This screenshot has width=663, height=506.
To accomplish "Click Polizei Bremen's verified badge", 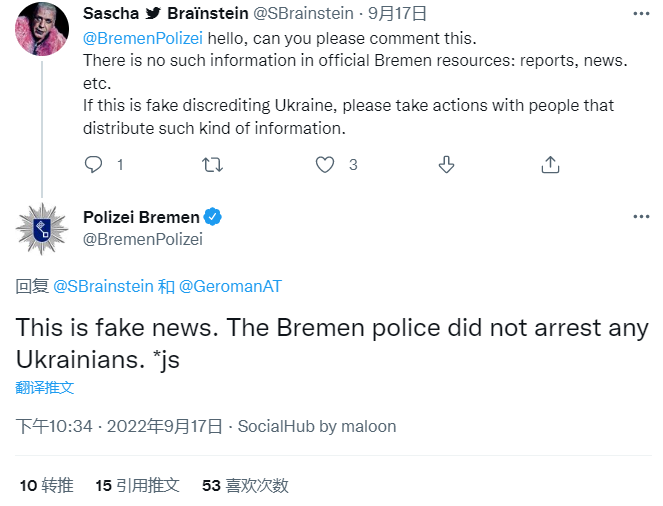I will point(213,217).
